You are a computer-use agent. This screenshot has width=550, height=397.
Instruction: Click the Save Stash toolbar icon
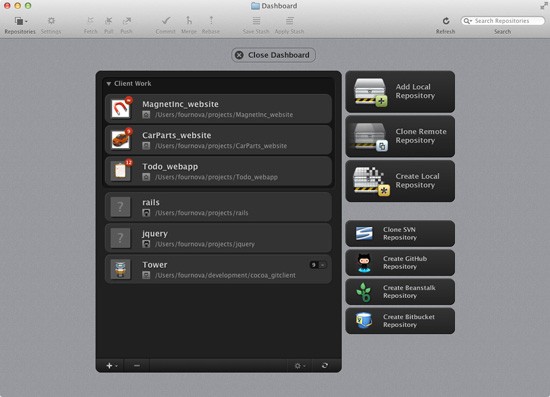click(x=256, y=21)
